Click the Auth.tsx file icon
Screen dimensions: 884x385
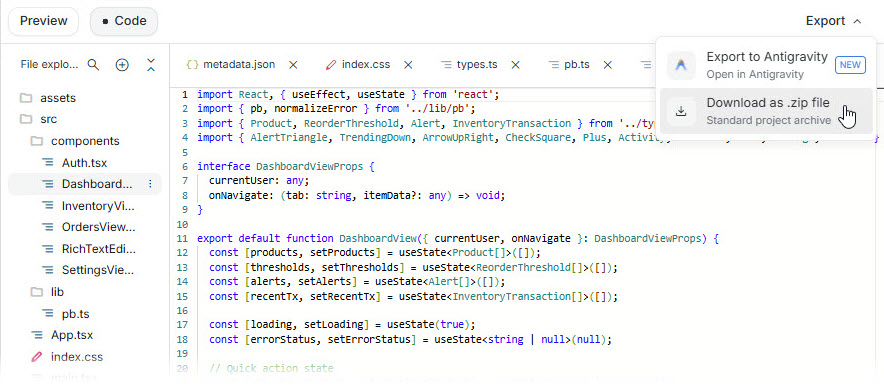pos(48,163)
